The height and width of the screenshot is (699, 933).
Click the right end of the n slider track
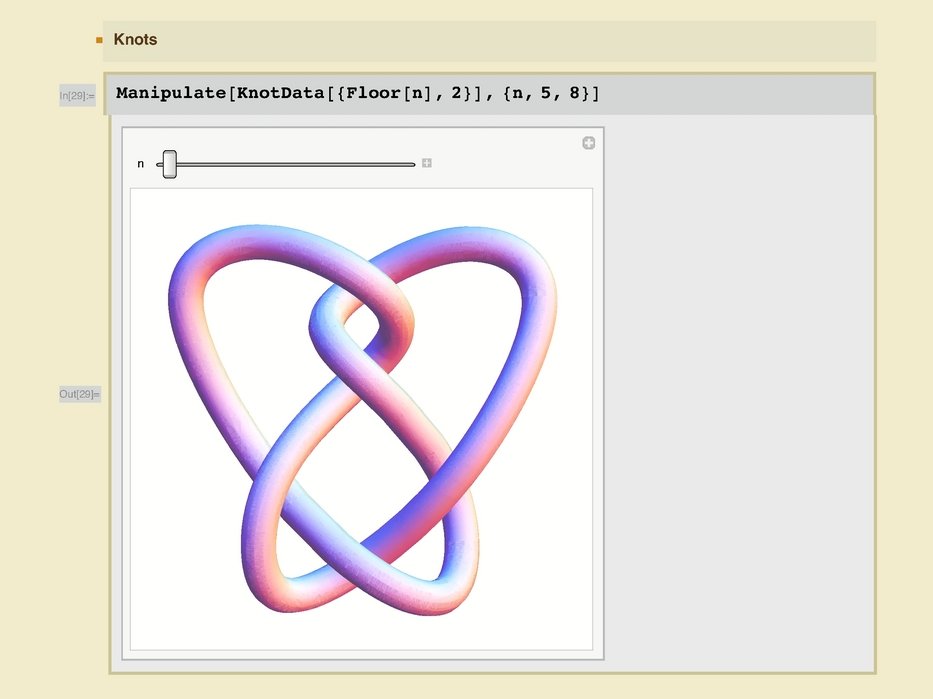point(411,163)
